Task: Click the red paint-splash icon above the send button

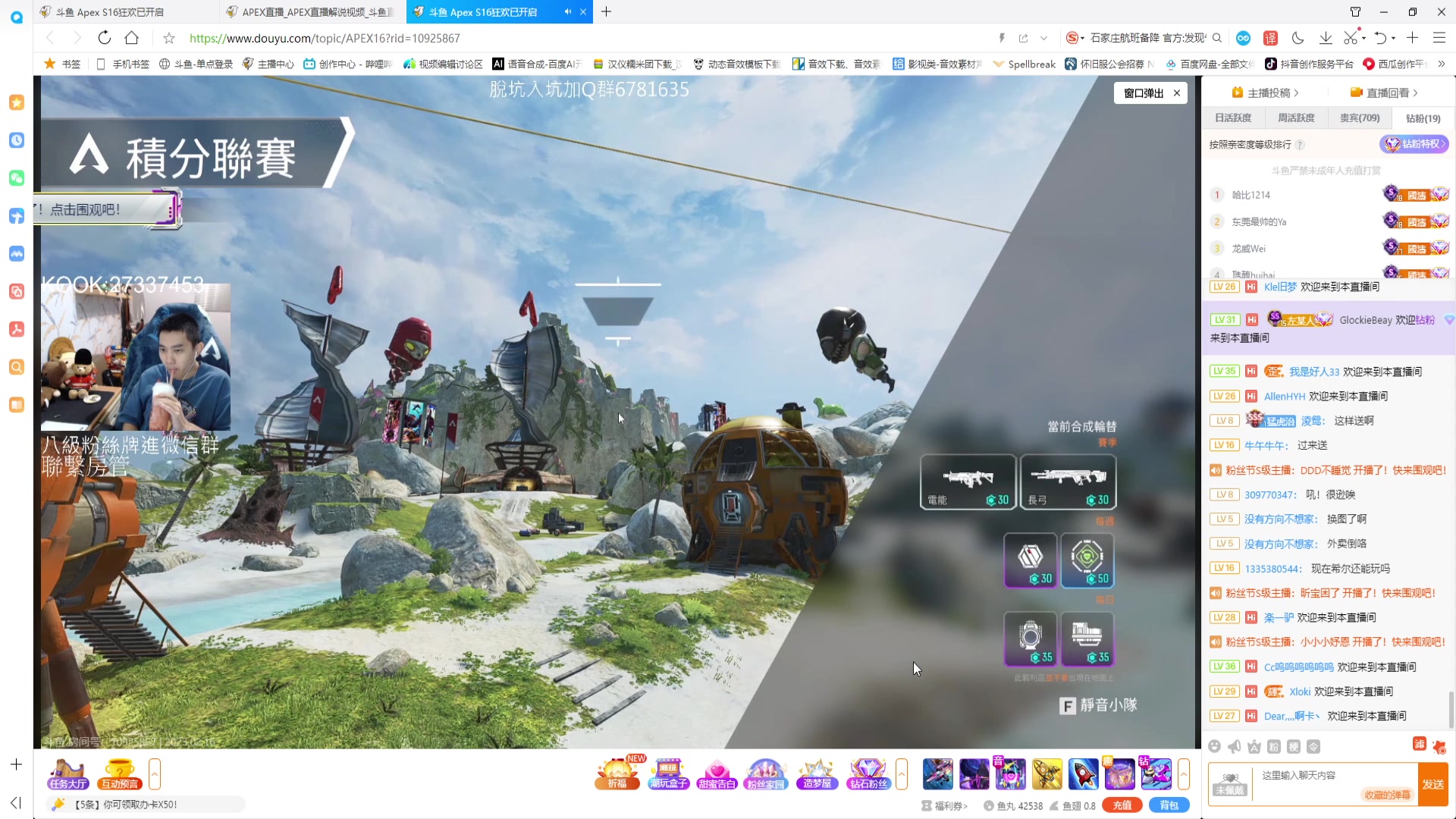Action: point(1439,747)
